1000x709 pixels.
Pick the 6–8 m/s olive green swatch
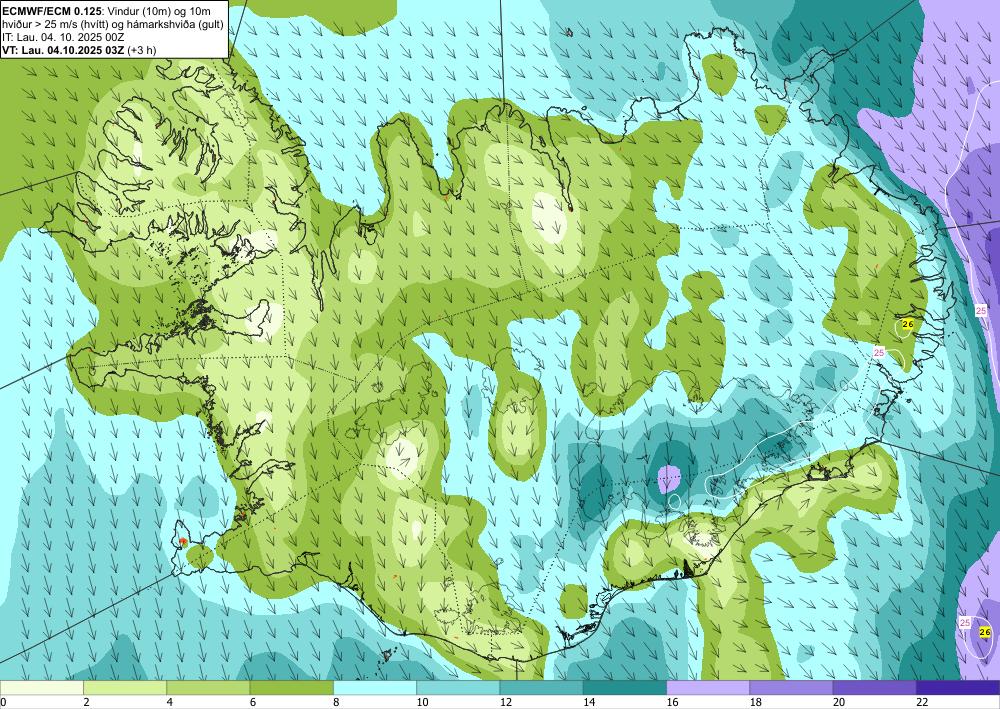(291, 688)
